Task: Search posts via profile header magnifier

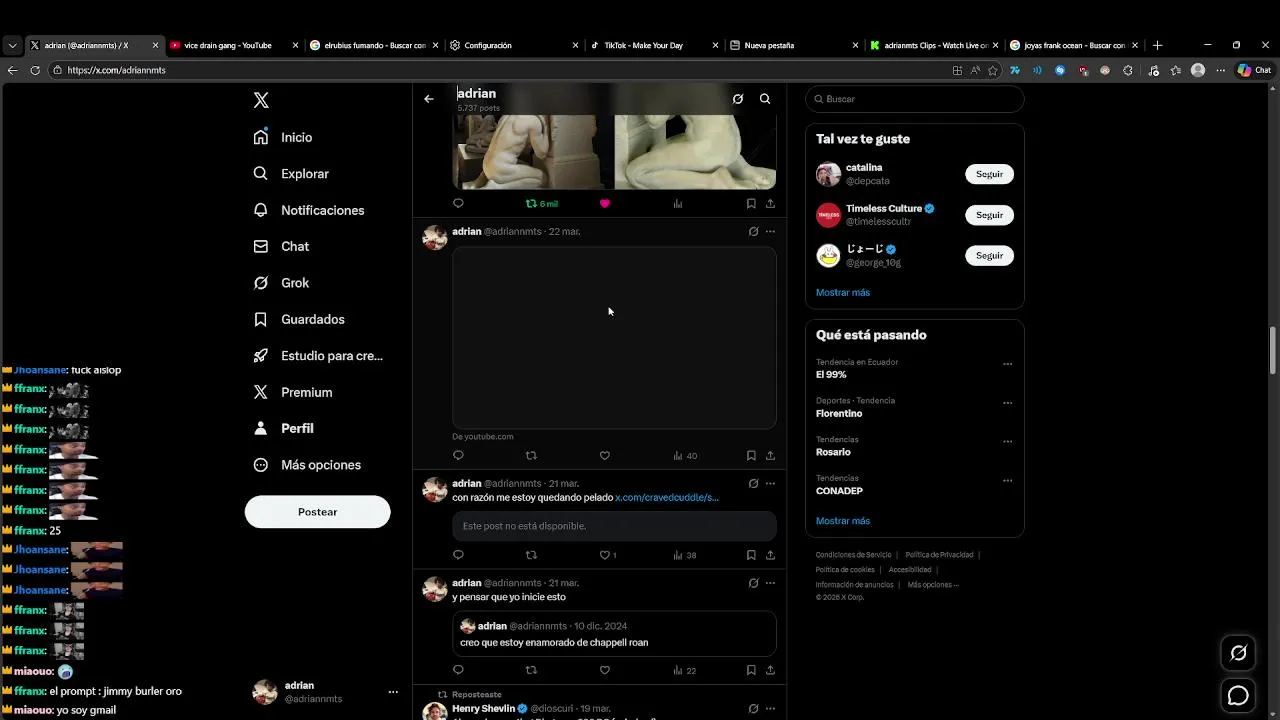Action: [x=765, y=99]
